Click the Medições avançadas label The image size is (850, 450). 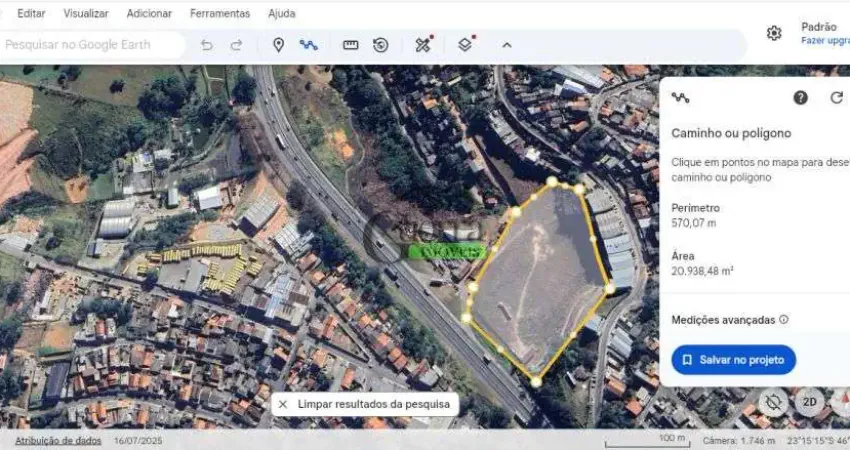tap(723, 320)
